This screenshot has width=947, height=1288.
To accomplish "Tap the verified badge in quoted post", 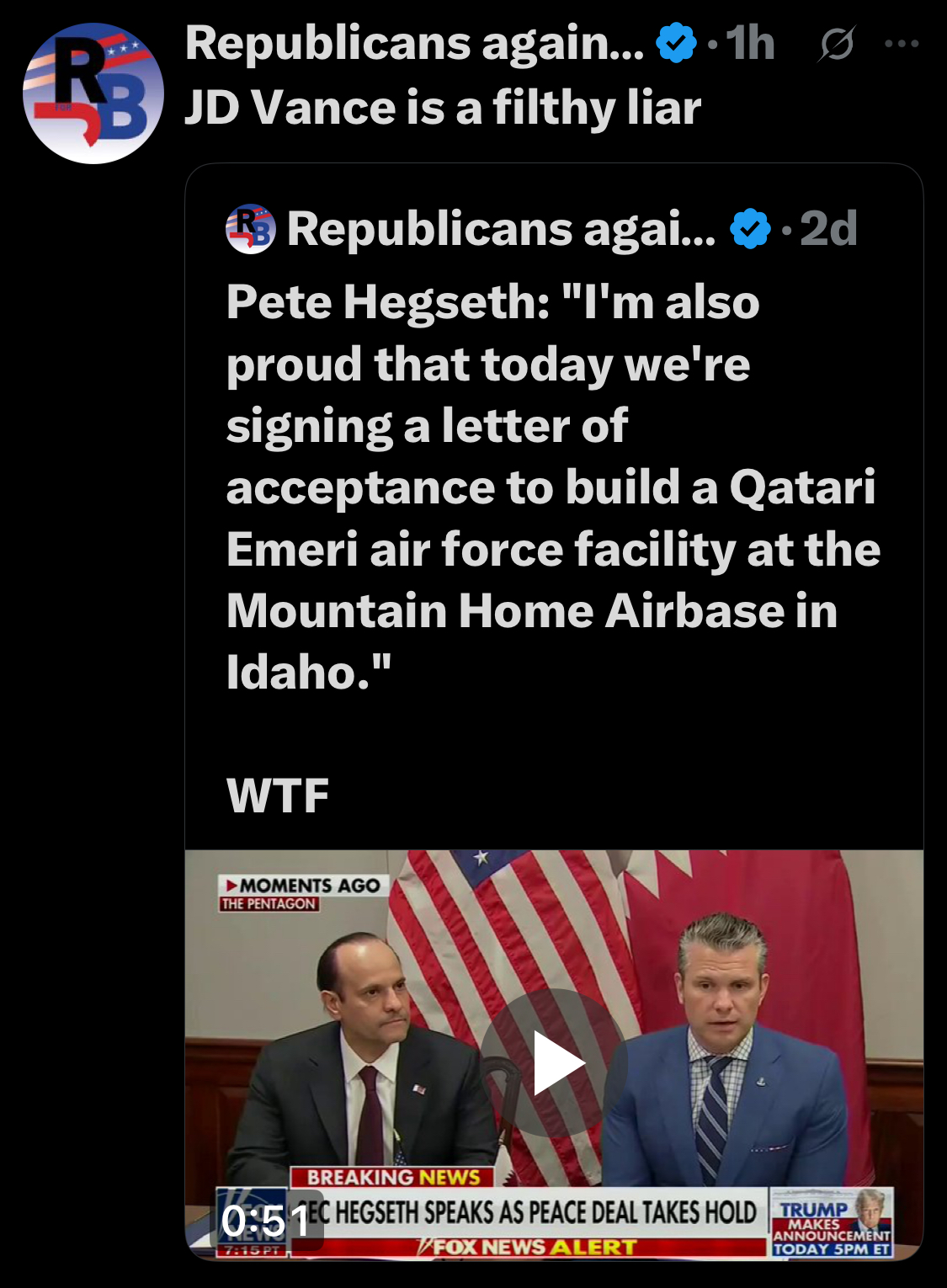I will 750,229.
